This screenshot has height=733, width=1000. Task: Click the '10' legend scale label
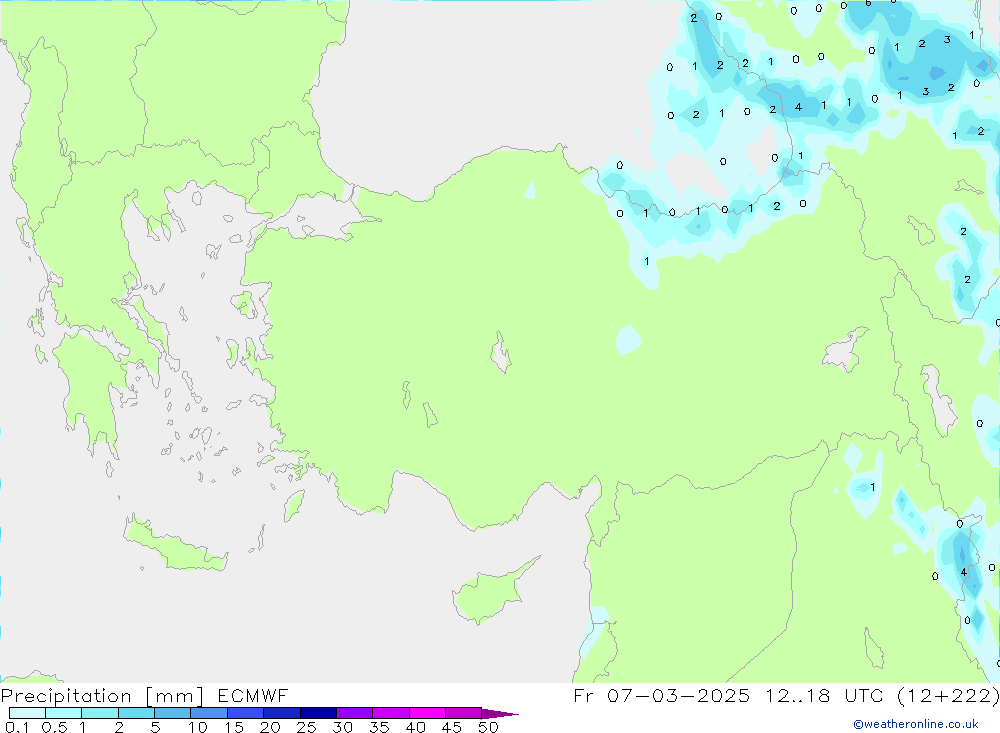pyautogui.click(x=198, y=727)
